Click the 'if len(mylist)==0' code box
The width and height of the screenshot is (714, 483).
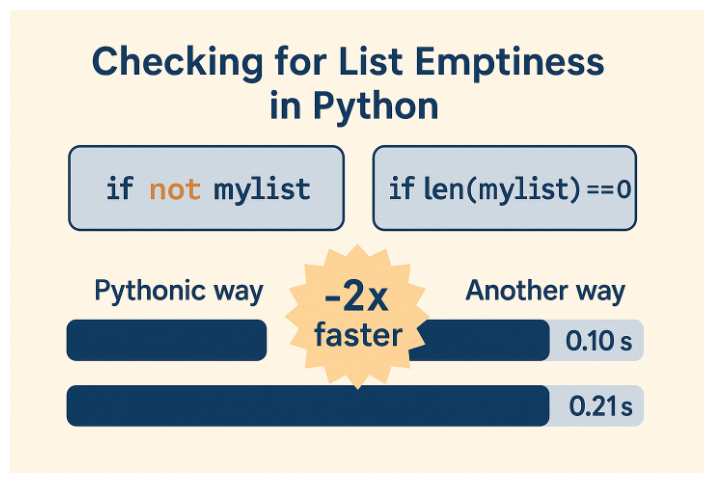click(x=505, y=188)
